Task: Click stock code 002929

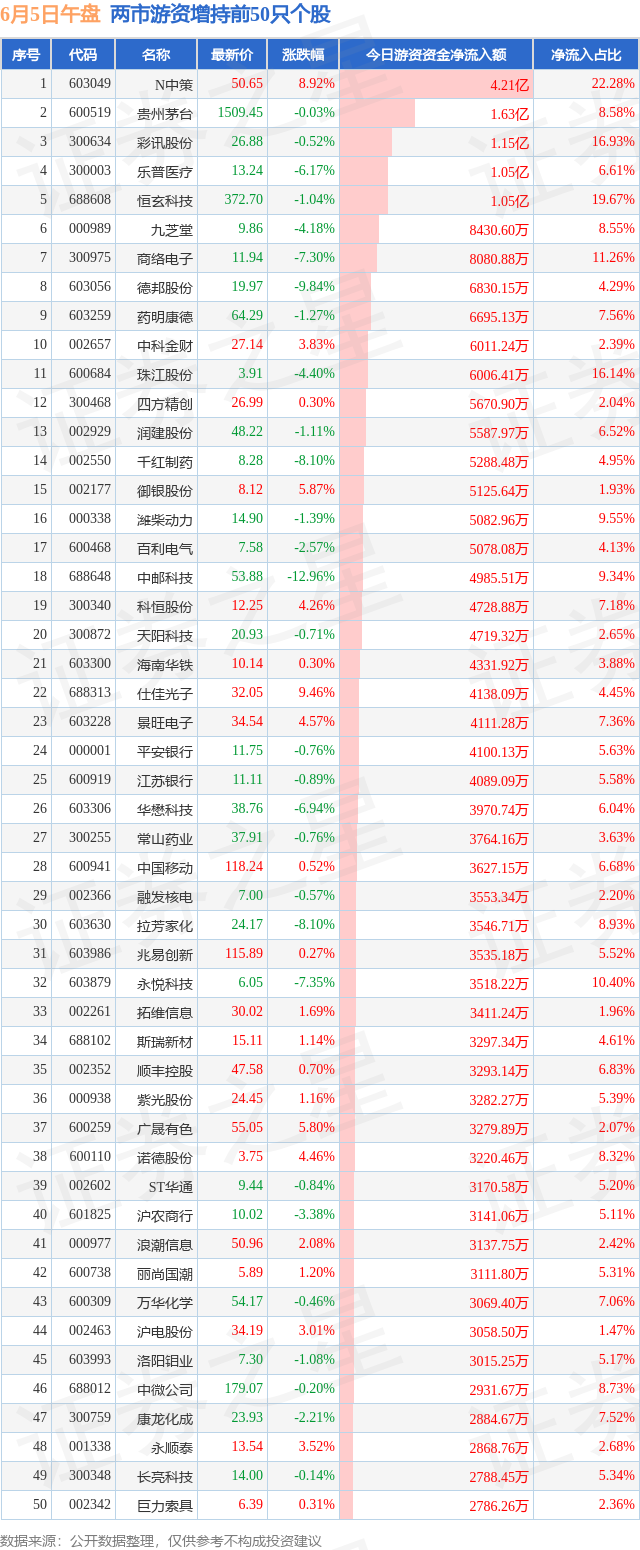Action: click(x=89, y=432)
